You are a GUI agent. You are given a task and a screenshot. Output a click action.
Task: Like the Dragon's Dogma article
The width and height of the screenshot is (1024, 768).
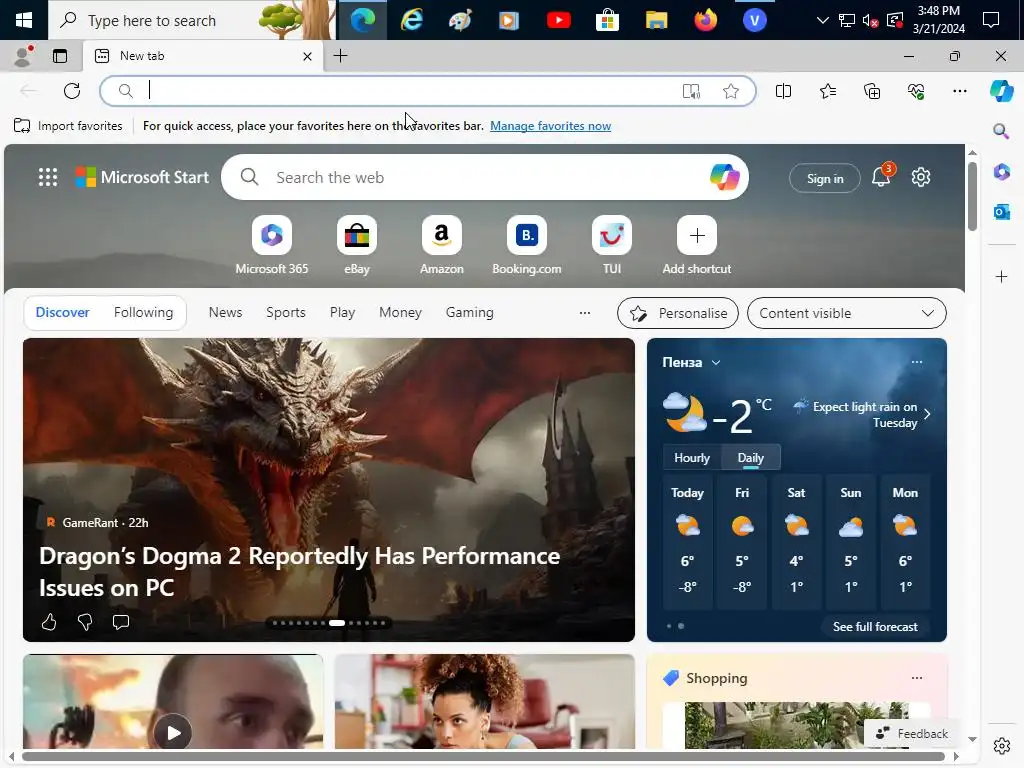tap(49, 622)
